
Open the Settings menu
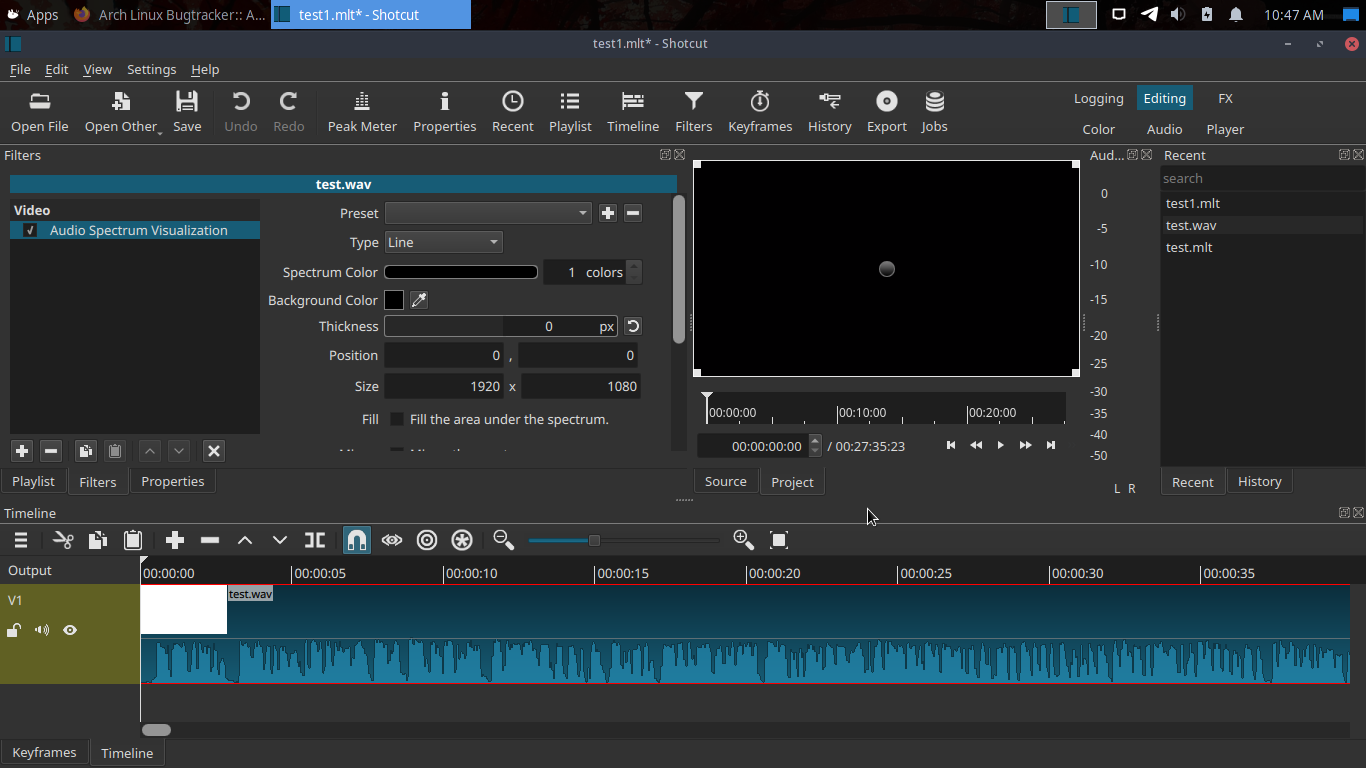(151, 69)
